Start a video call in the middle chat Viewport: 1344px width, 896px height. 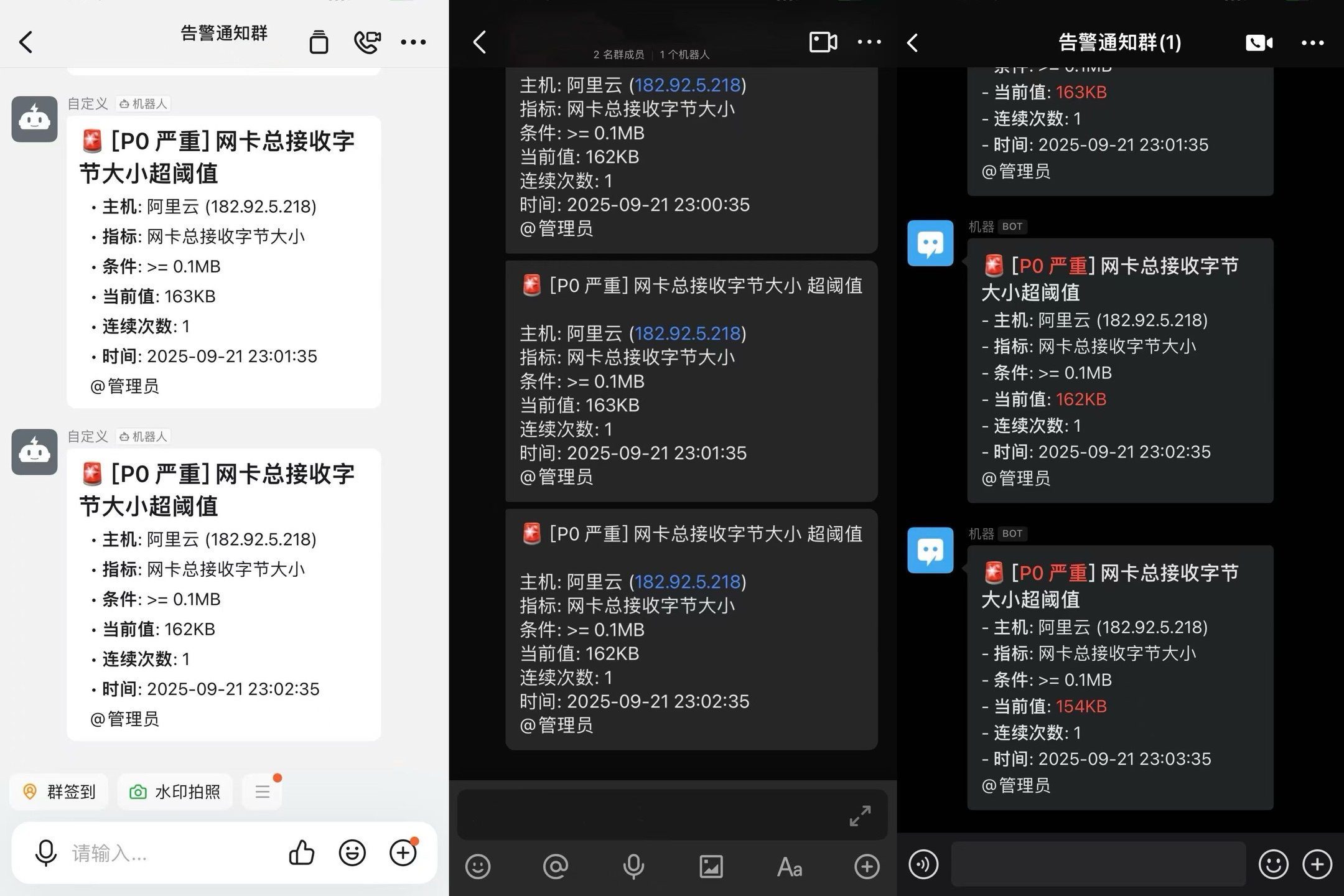coord(823,42)
